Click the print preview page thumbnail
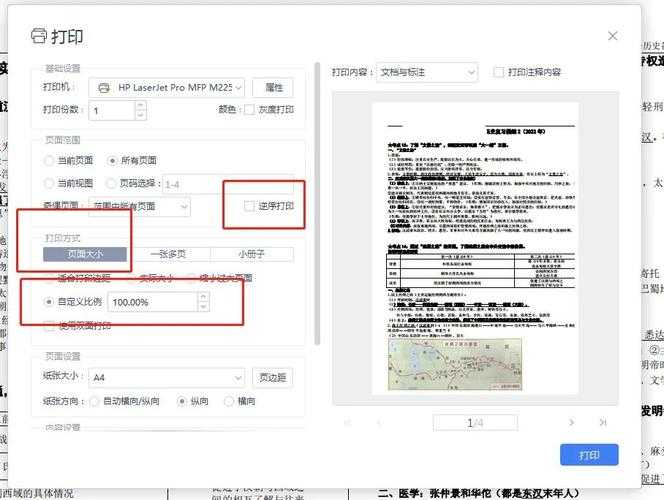664x500 pixels. coord(475,248)
